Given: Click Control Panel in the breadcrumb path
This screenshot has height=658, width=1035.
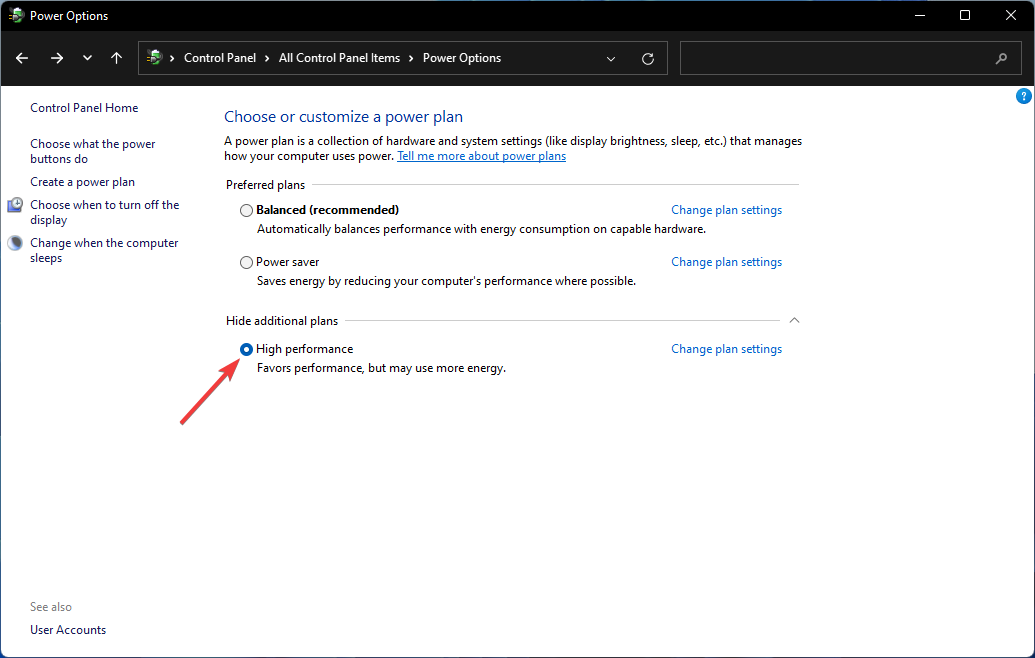Looking at the screenshot, I should pyautogui.click(x=221, y=58).
